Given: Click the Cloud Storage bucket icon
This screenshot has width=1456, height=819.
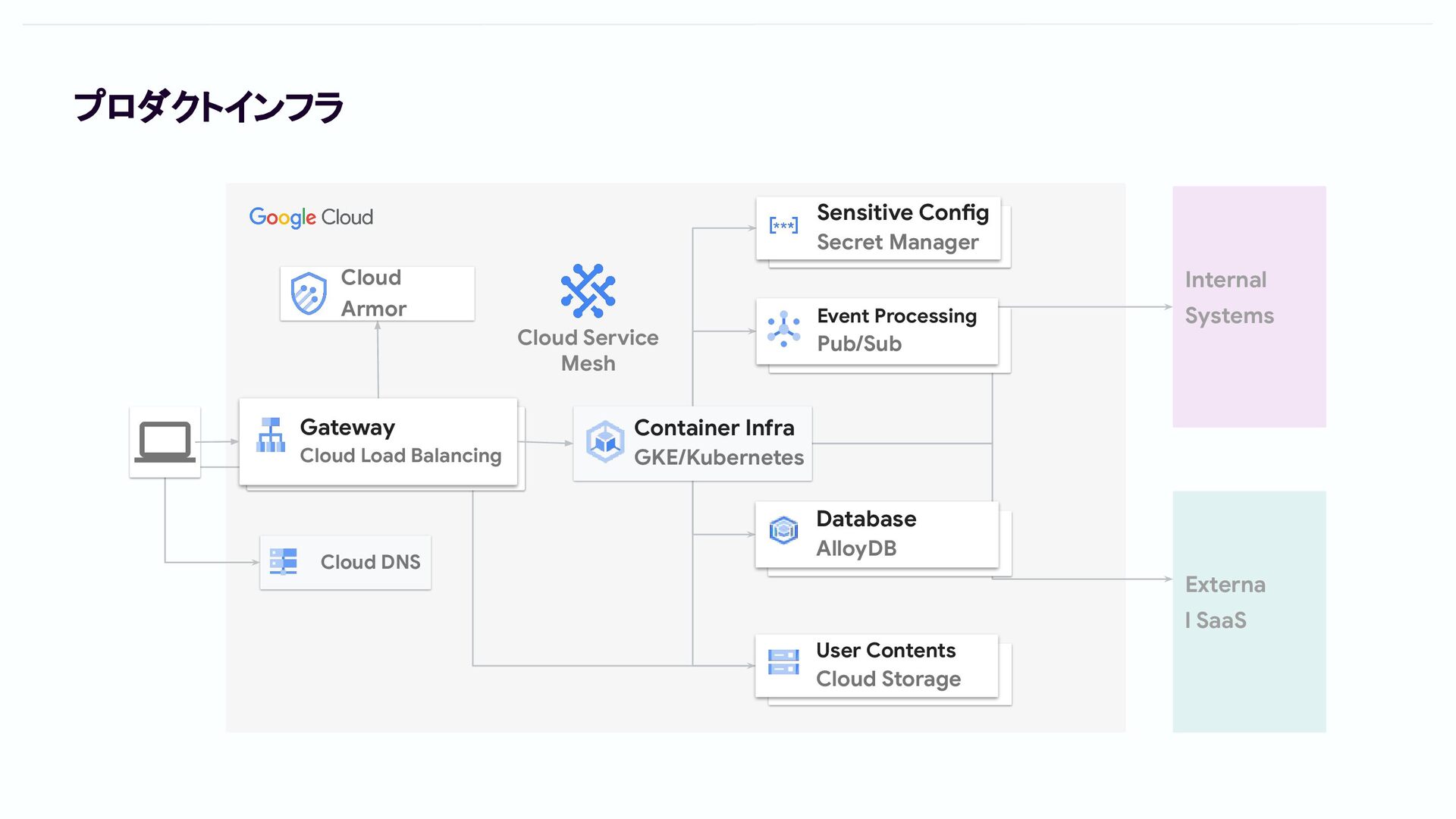Looking at the screenshot, I should coord(783,662).
